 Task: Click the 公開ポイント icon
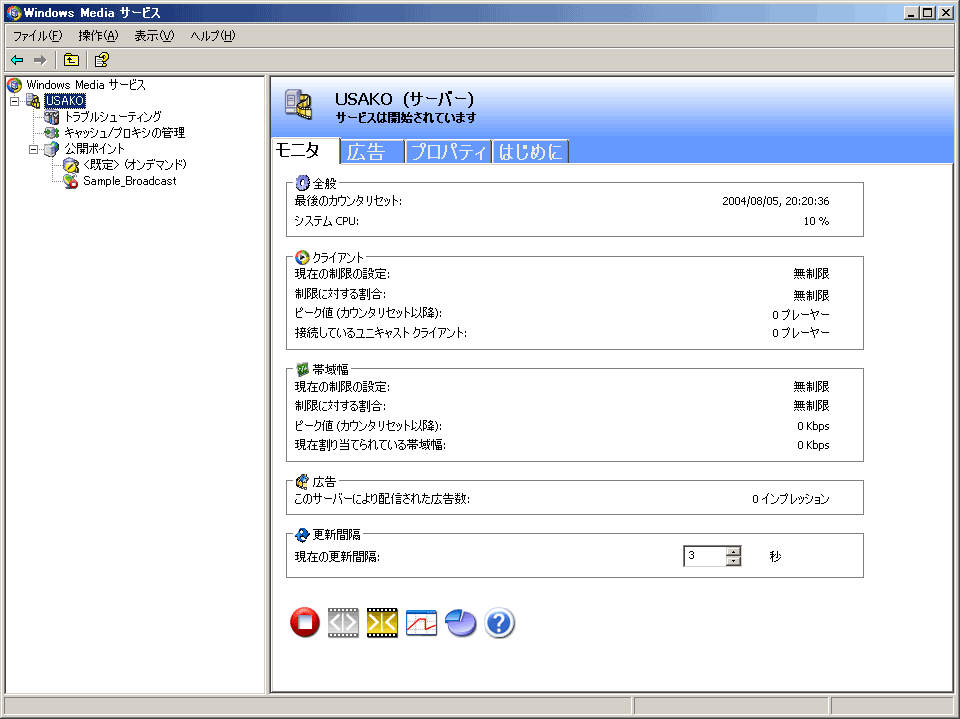[x=53, y=149]
